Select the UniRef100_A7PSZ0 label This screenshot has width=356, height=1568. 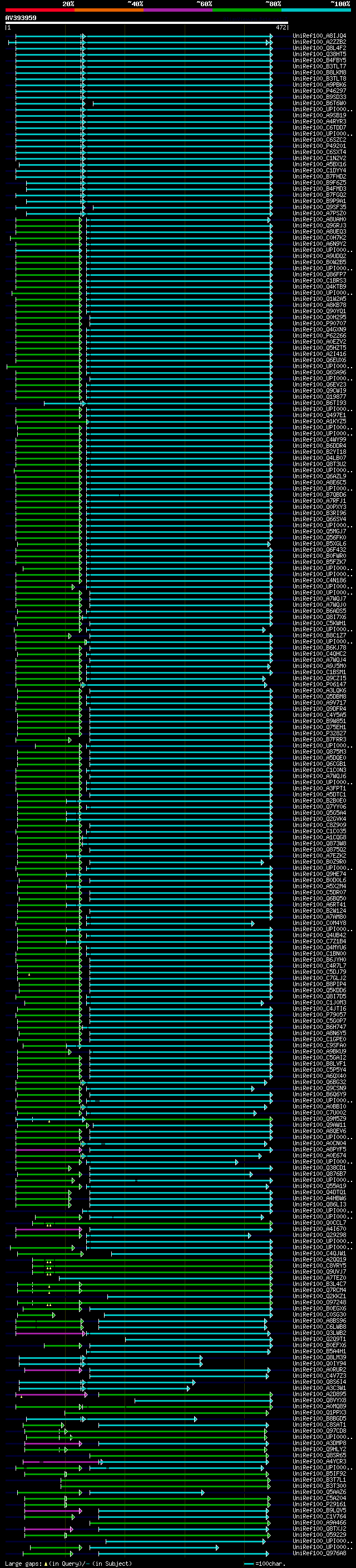click(x=319, y=213)
